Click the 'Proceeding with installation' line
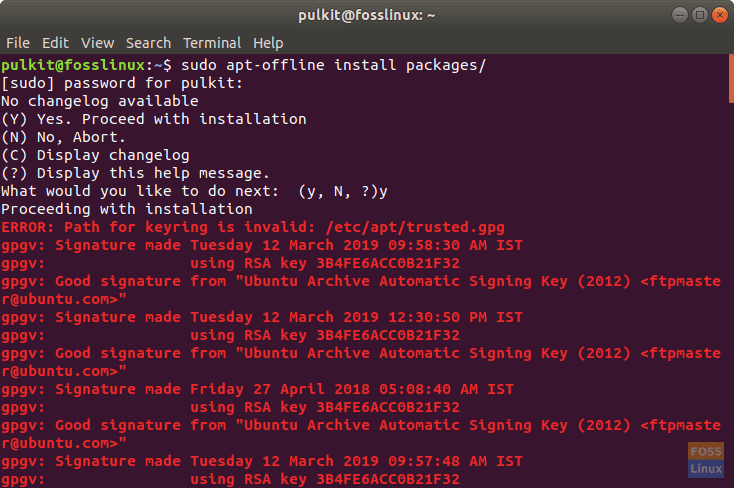Image resolution: width=734 pixels, height=488 pixels. (127, 209)
